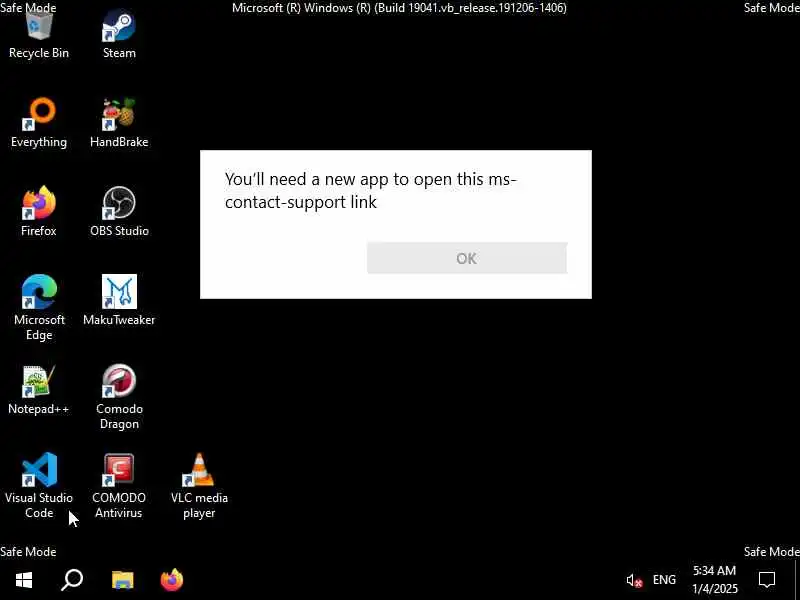Select the Microsoft Edge desktop shortcut
800x600 pixels.
pyautogui.click(x=39, y=308)
